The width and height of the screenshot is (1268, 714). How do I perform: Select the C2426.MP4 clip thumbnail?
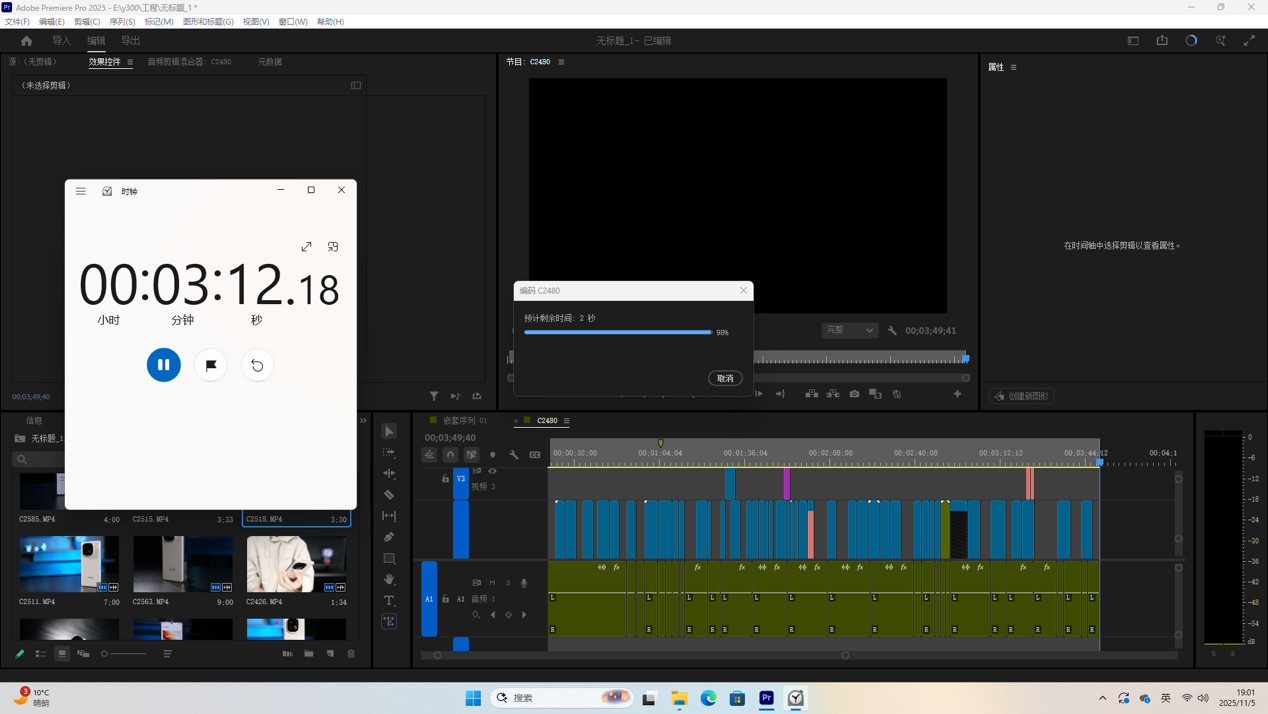point(296,563)
